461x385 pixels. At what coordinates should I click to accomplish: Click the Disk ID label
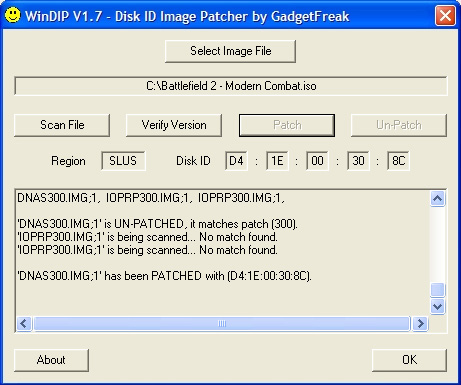point(193,161)
